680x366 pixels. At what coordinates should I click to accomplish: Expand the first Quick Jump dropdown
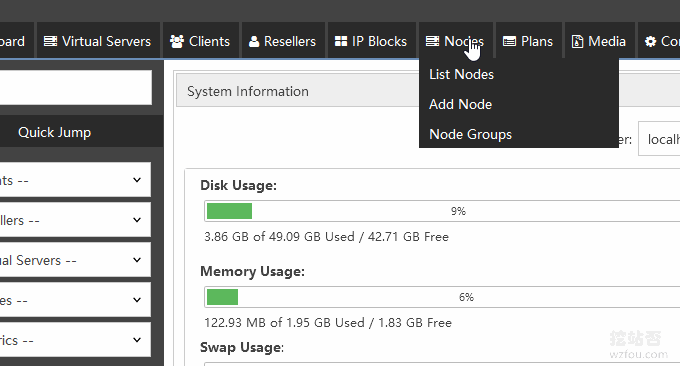click(75, 180)
